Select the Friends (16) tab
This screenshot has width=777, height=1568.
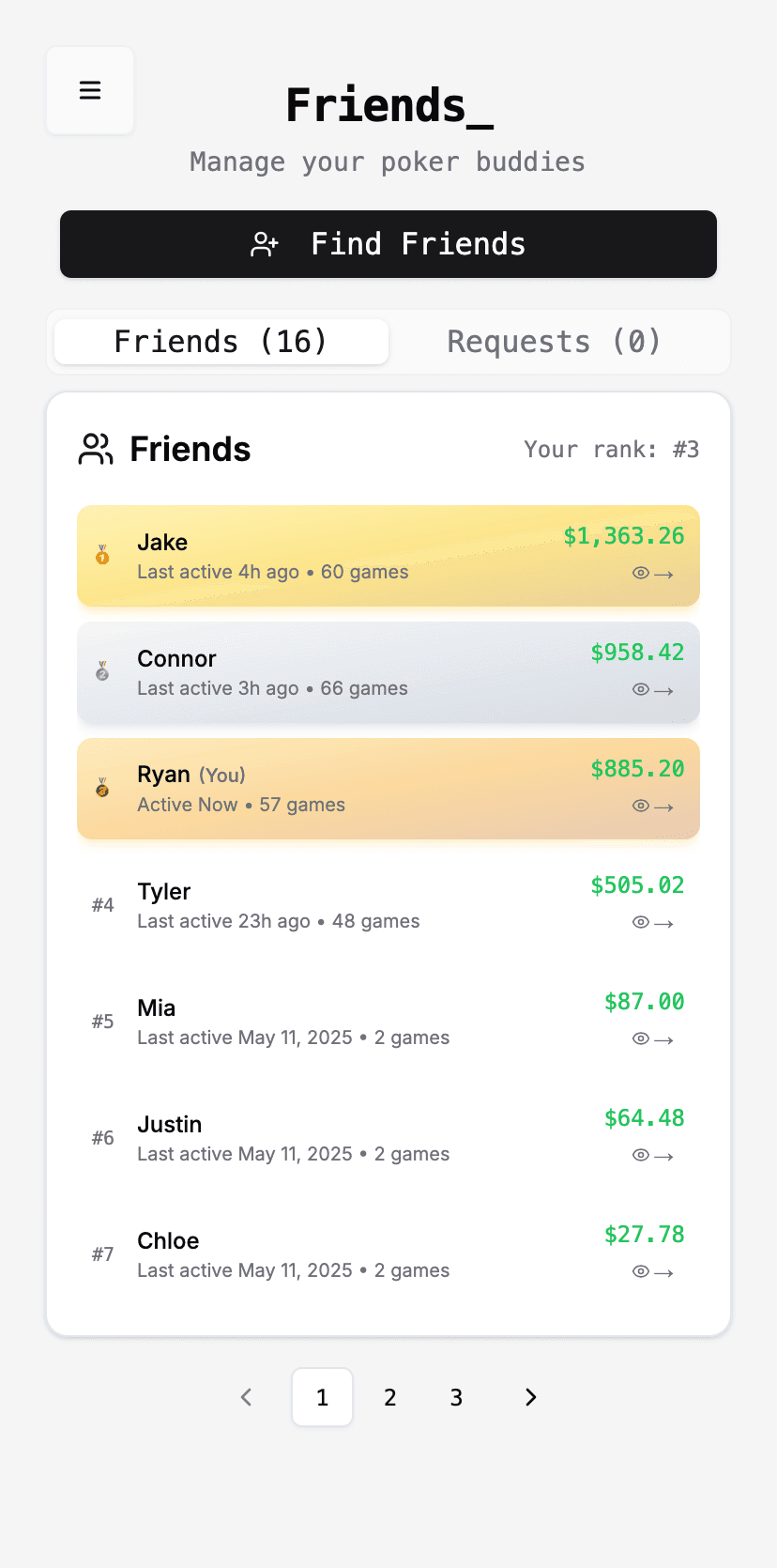(x=221, y=342)
